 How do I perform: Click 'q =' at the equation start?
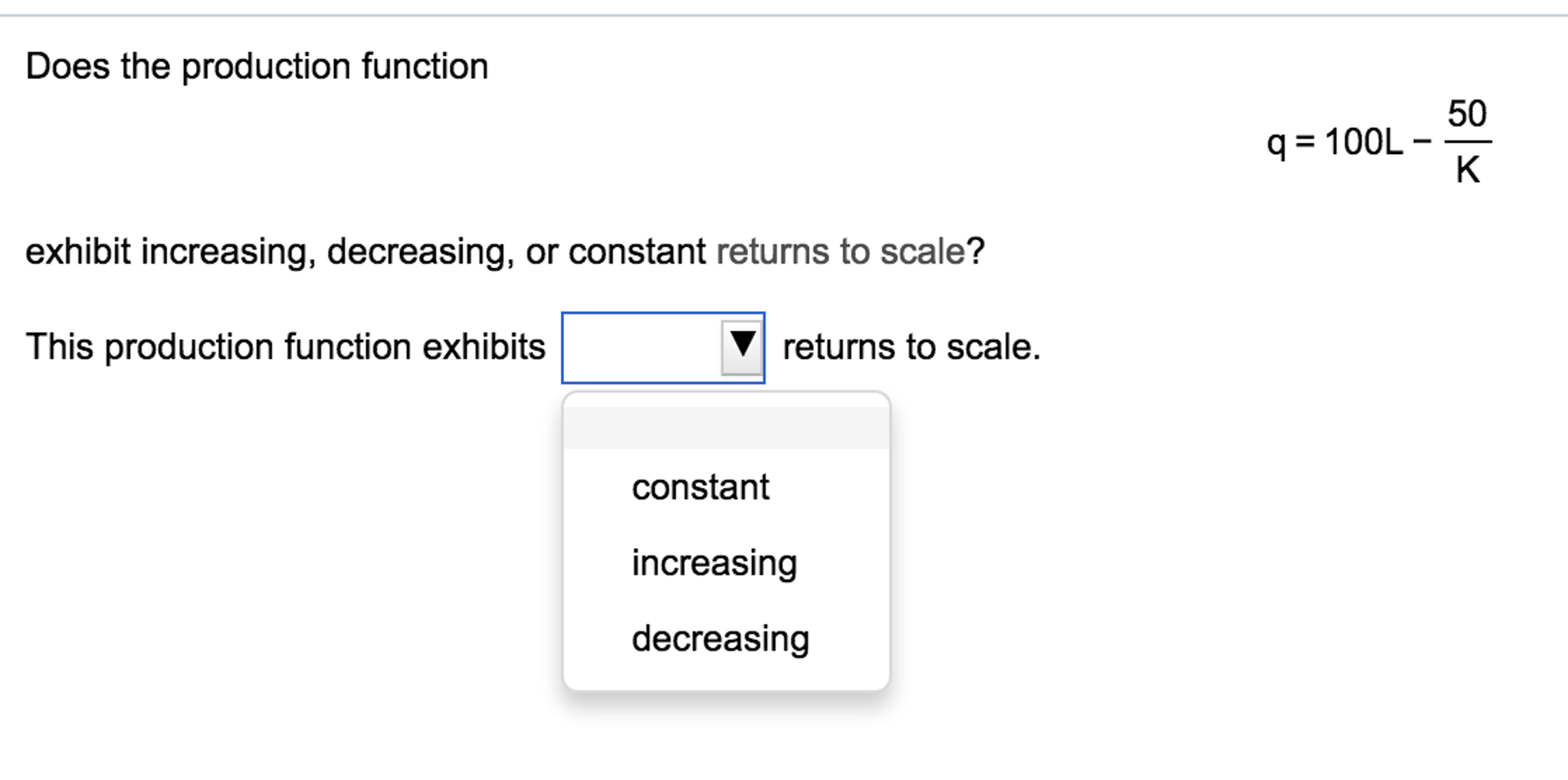(x=1291, y=143)
